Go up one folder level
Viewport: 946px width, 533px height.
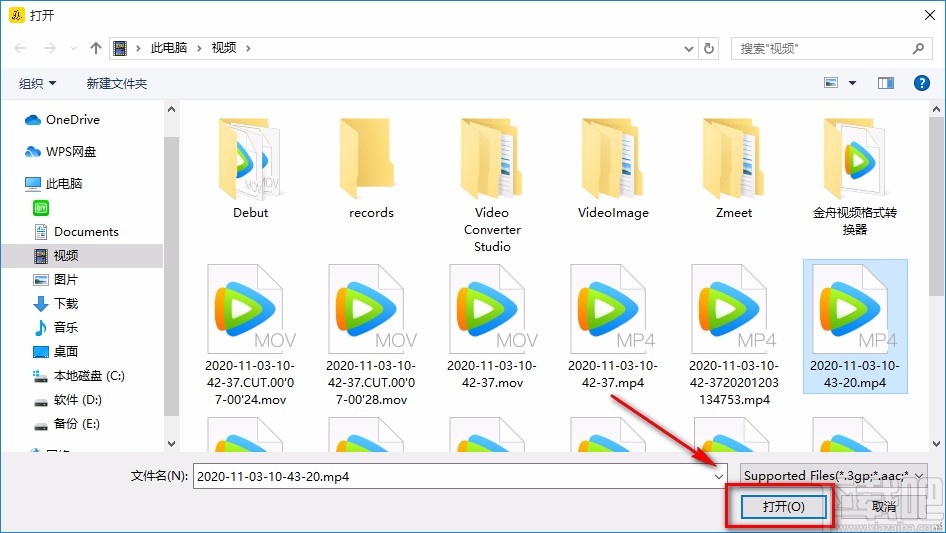tap(95, 48)
